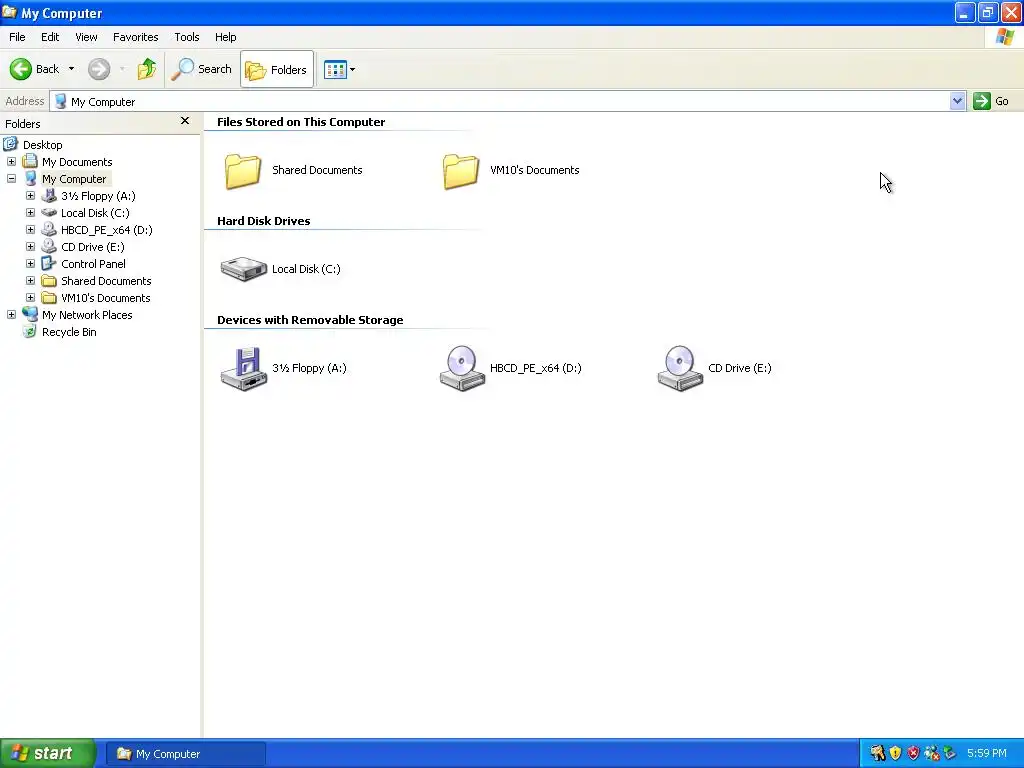The height and width of the screenshot is (768, 1024).
Task: Select Control Panel icon in tree
Action: (49, 263)
